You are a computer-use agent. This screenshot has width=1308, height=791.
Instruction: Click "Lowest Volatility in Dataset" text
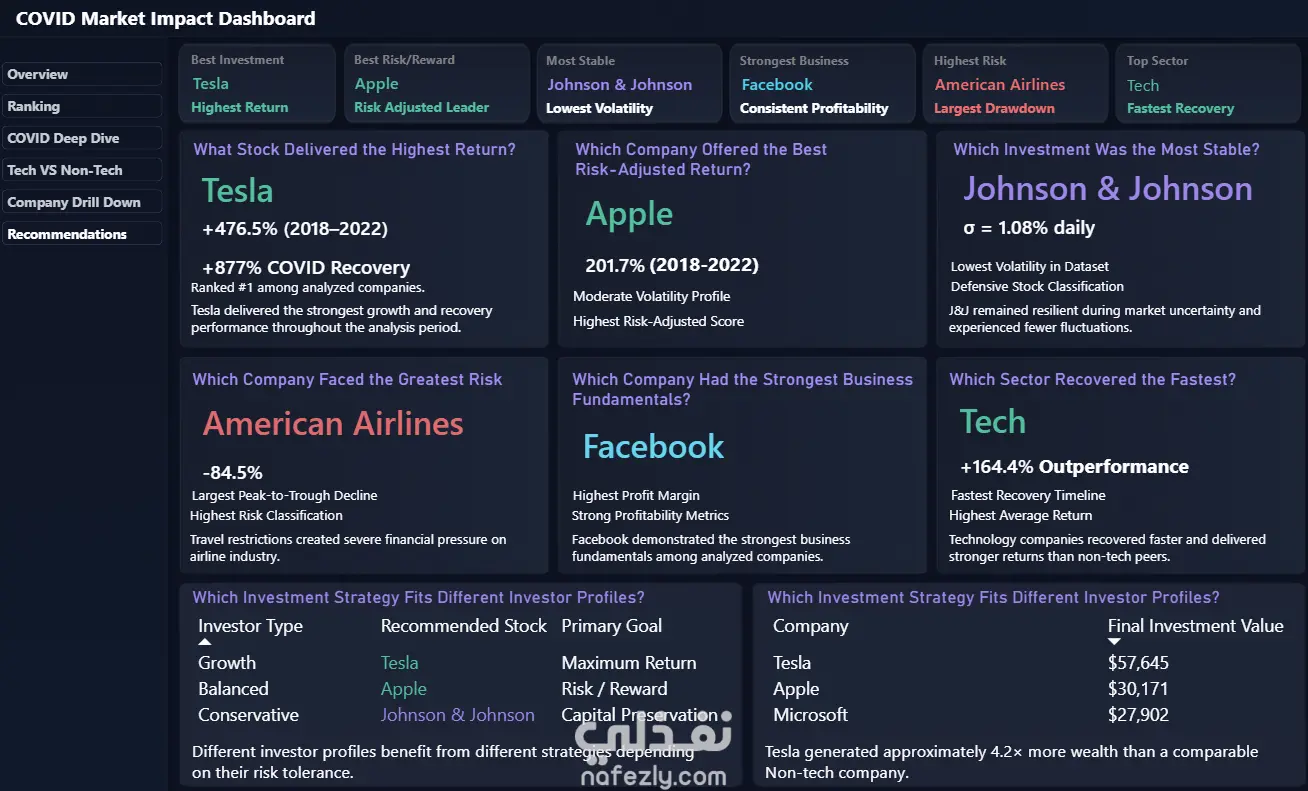pyautogui.click(x=1030, y=267)
